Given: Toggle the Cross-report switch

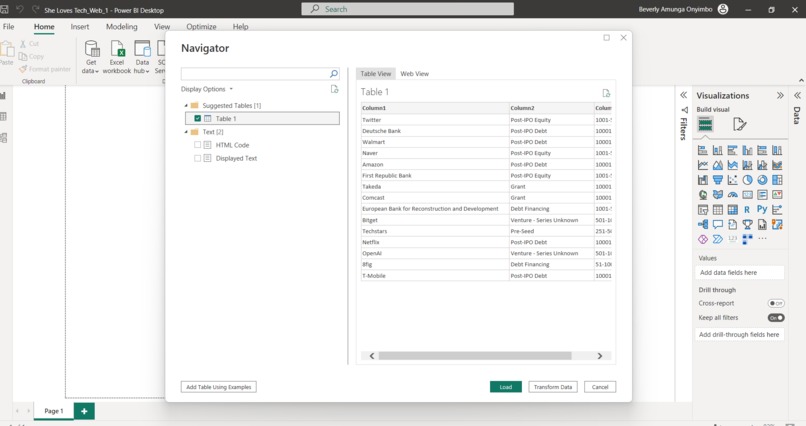Looking at the screenshot, I should pyautogui.click(x=776, y=303).
